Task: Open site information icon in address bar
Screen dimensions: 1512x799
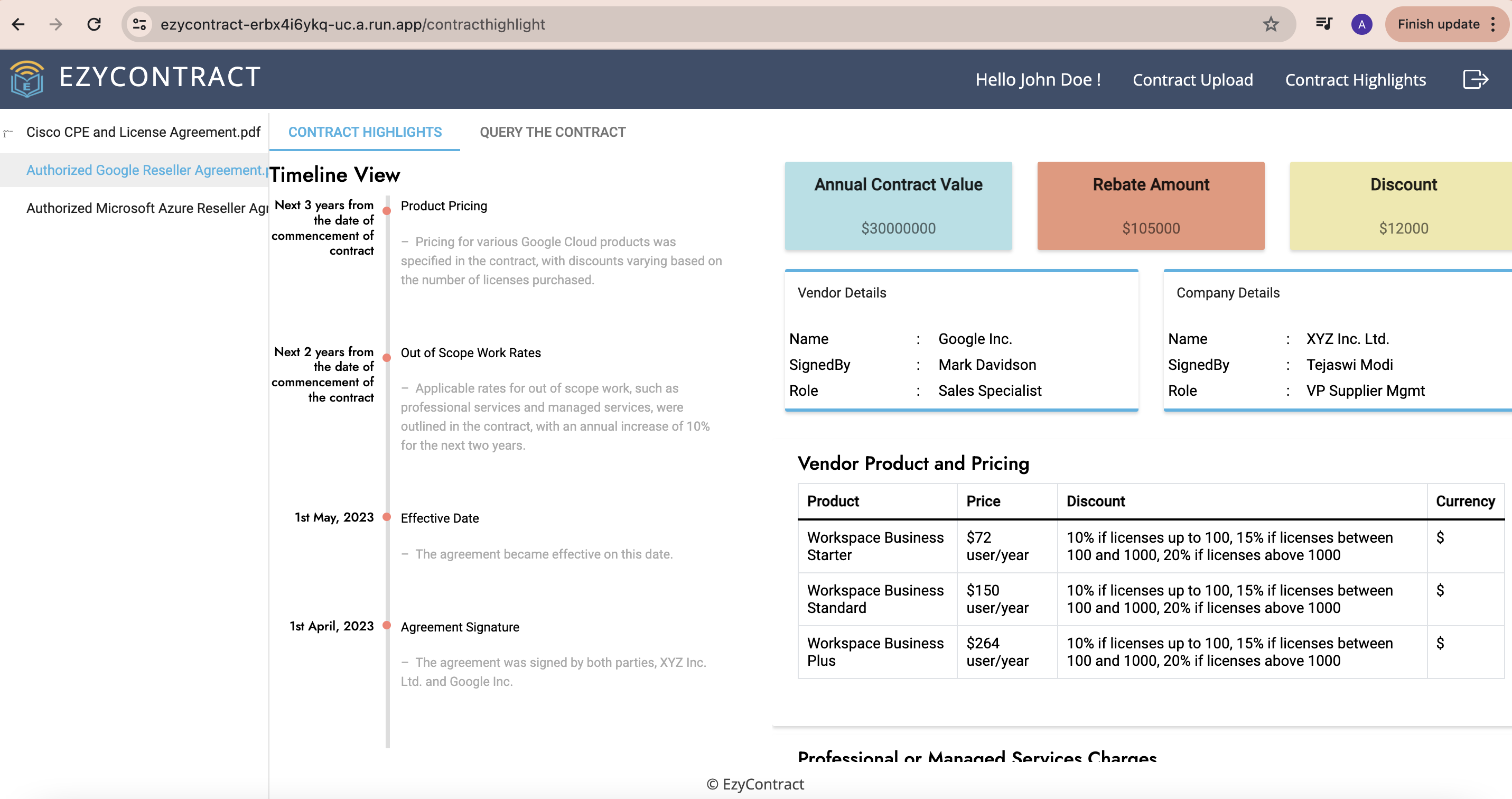Action: (x=139, y=24)
